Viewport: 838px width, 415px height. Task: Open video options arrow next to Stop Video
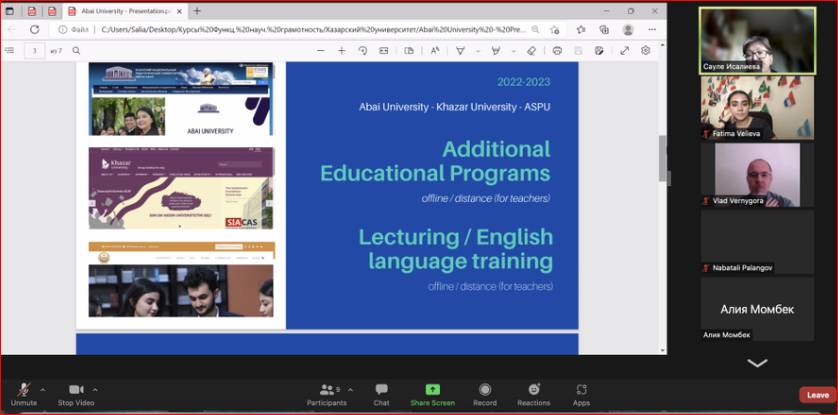pyautogui.click(x=95, y=389)
